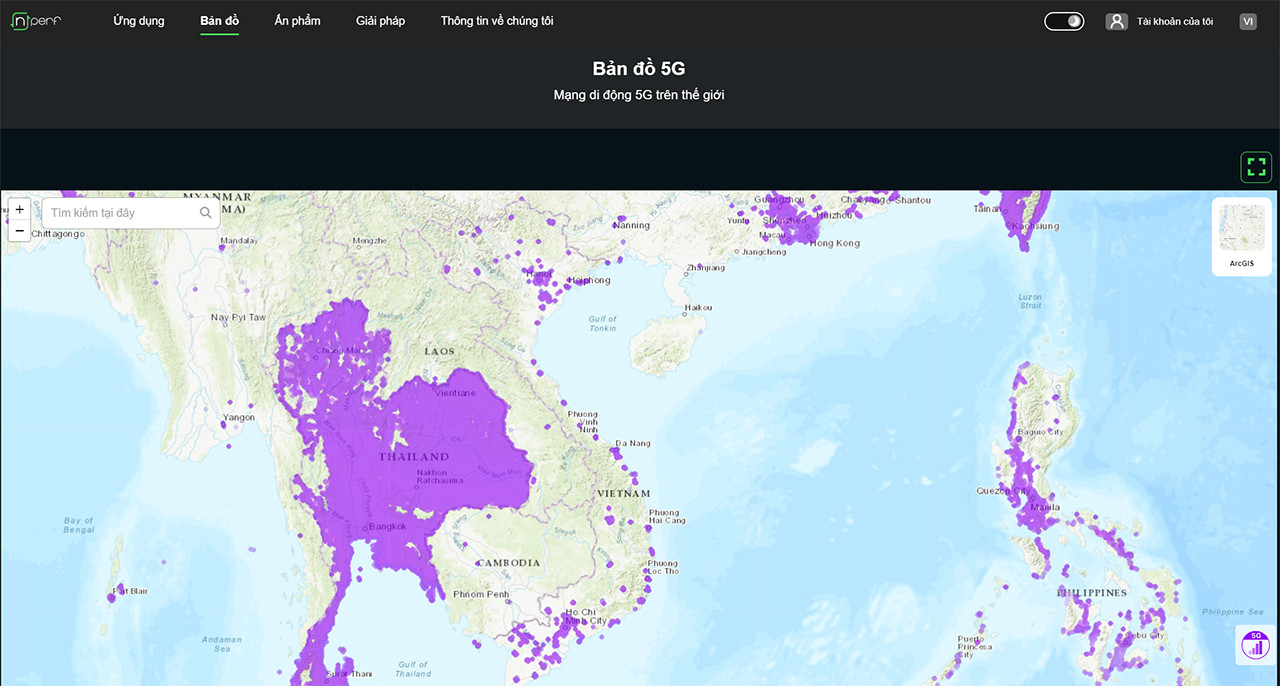Open the Ứng dụng menu

coord(139,21)
